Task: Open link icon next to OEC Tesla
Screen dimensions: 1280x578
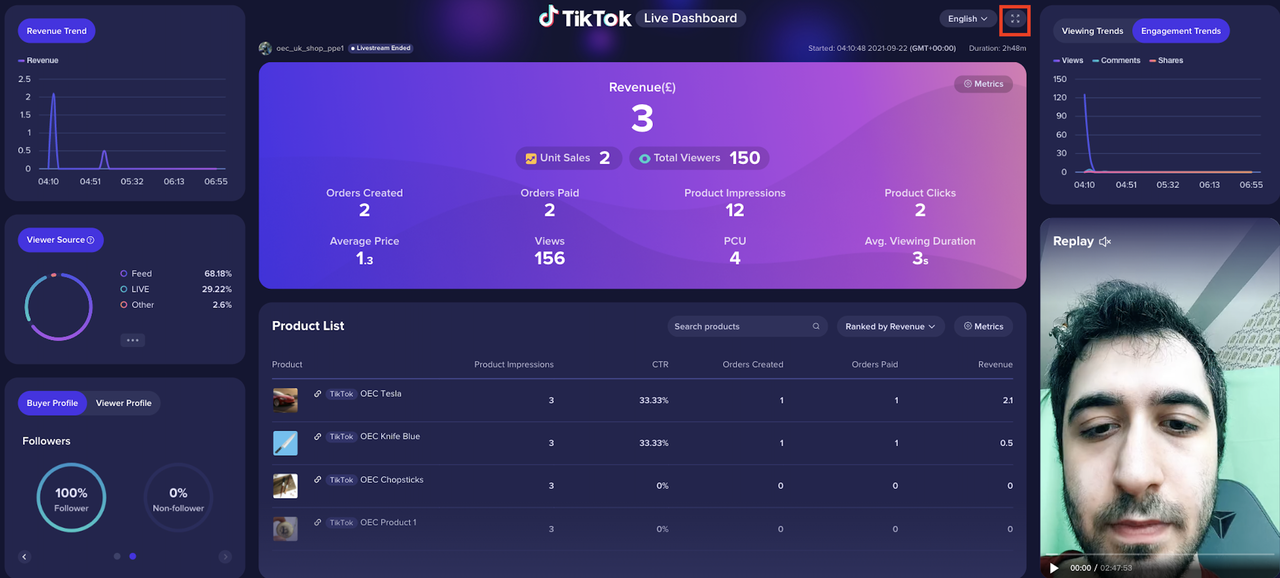Action: click(x=318, y=394)
